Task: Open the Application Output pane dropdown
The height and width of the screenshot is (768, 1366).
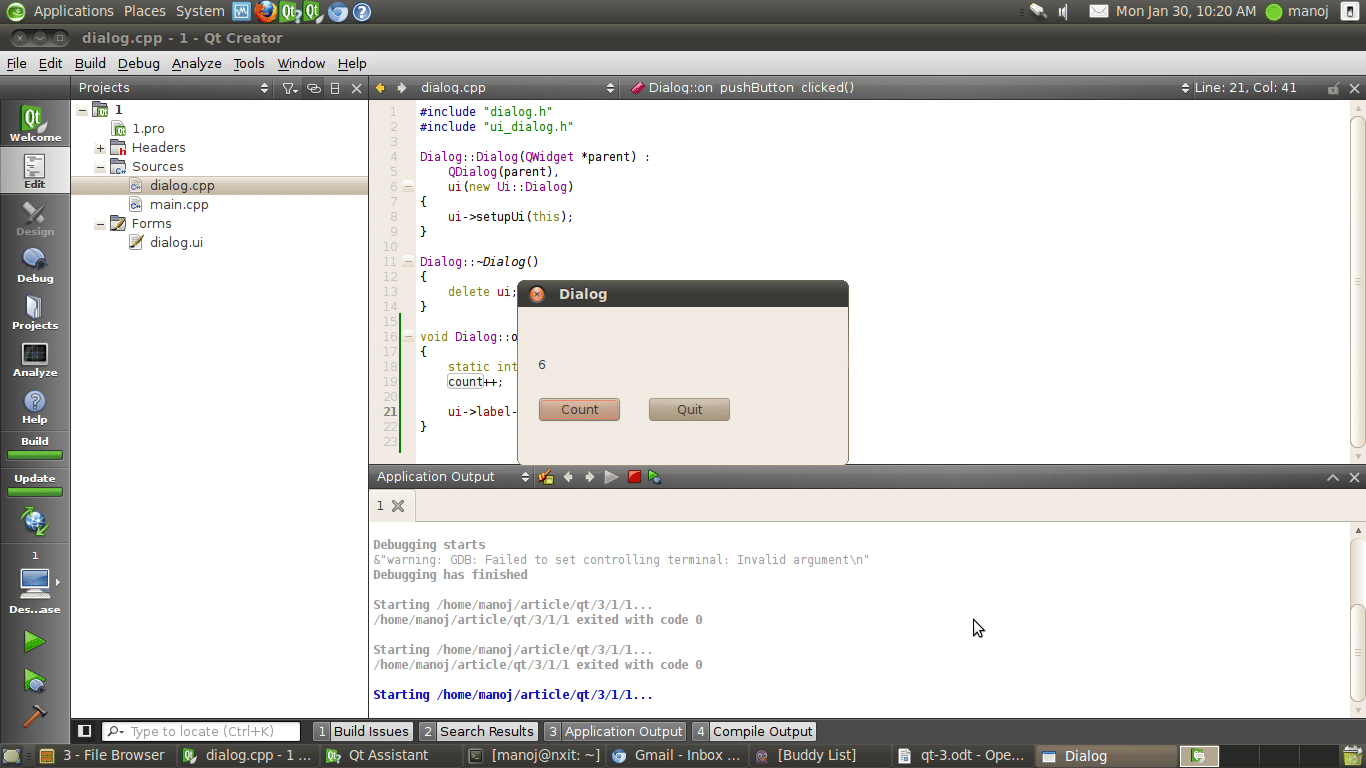Action: 453,477
